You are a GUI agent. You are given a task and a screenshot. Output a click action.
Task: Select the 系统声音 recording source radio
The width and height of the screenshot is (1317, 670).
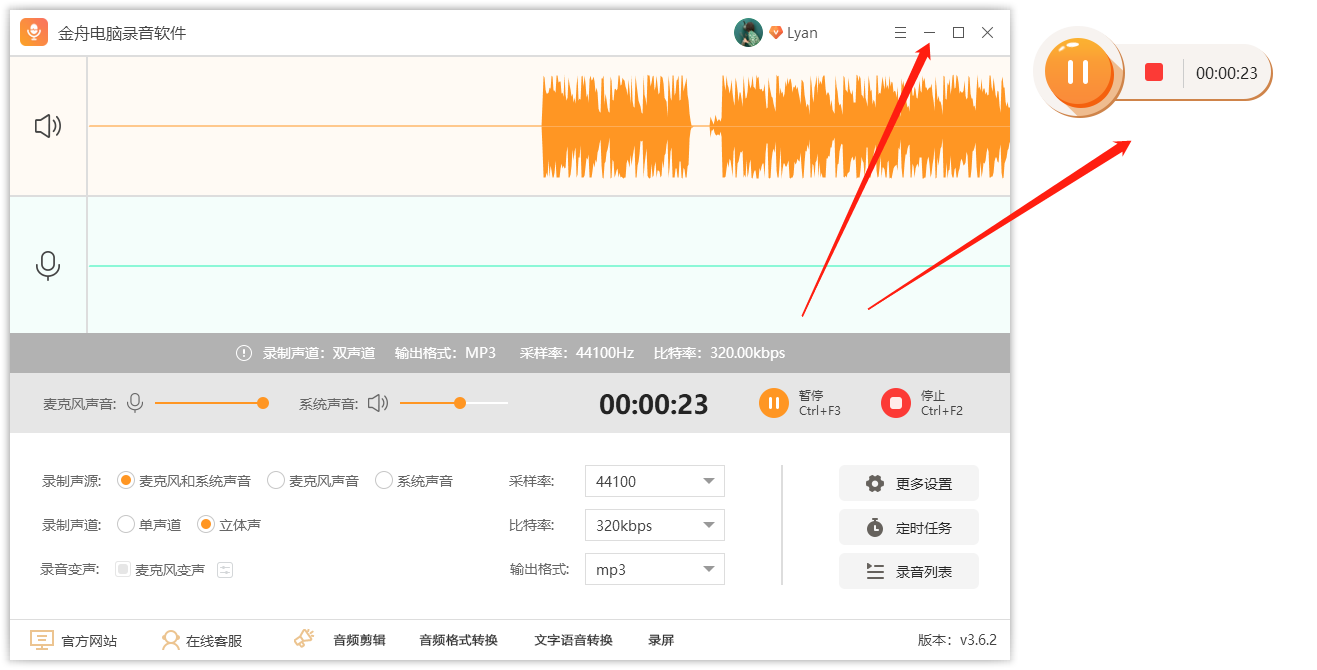384,481
